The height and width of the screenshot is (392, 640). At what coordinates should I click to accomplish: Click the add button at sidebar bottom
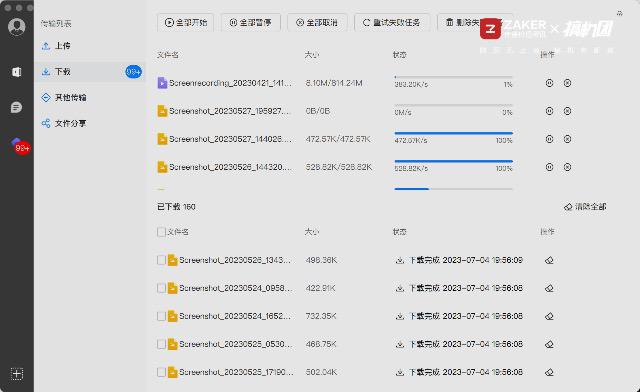(x=17, y=374)
